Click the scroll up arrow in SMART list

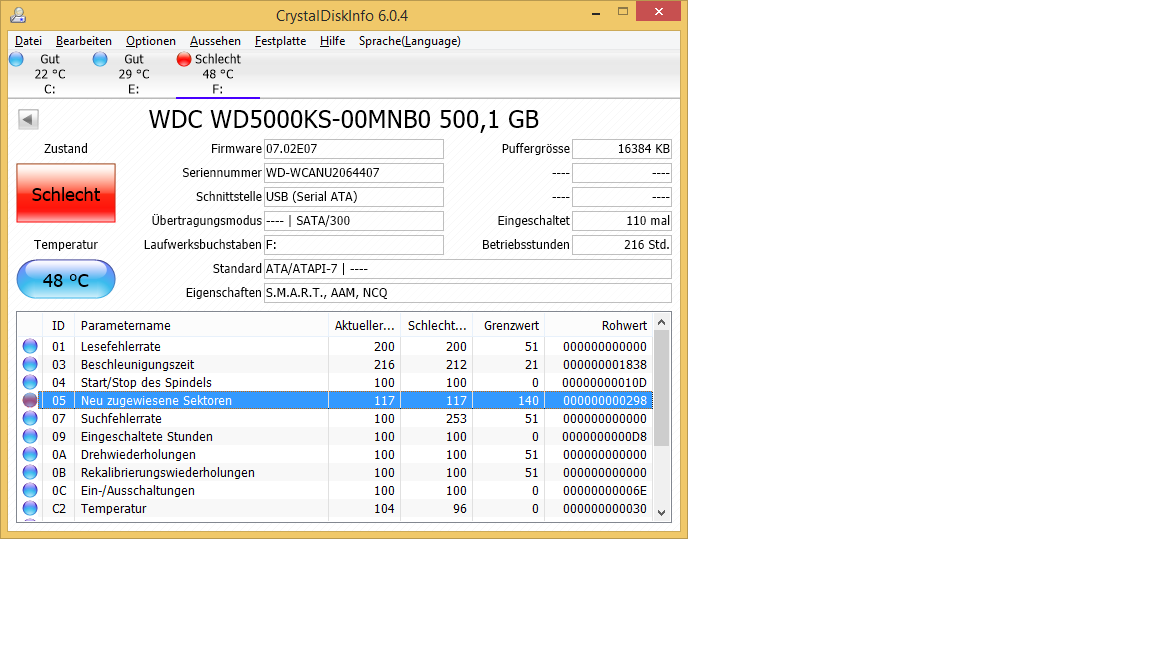[x=661, y=323]
